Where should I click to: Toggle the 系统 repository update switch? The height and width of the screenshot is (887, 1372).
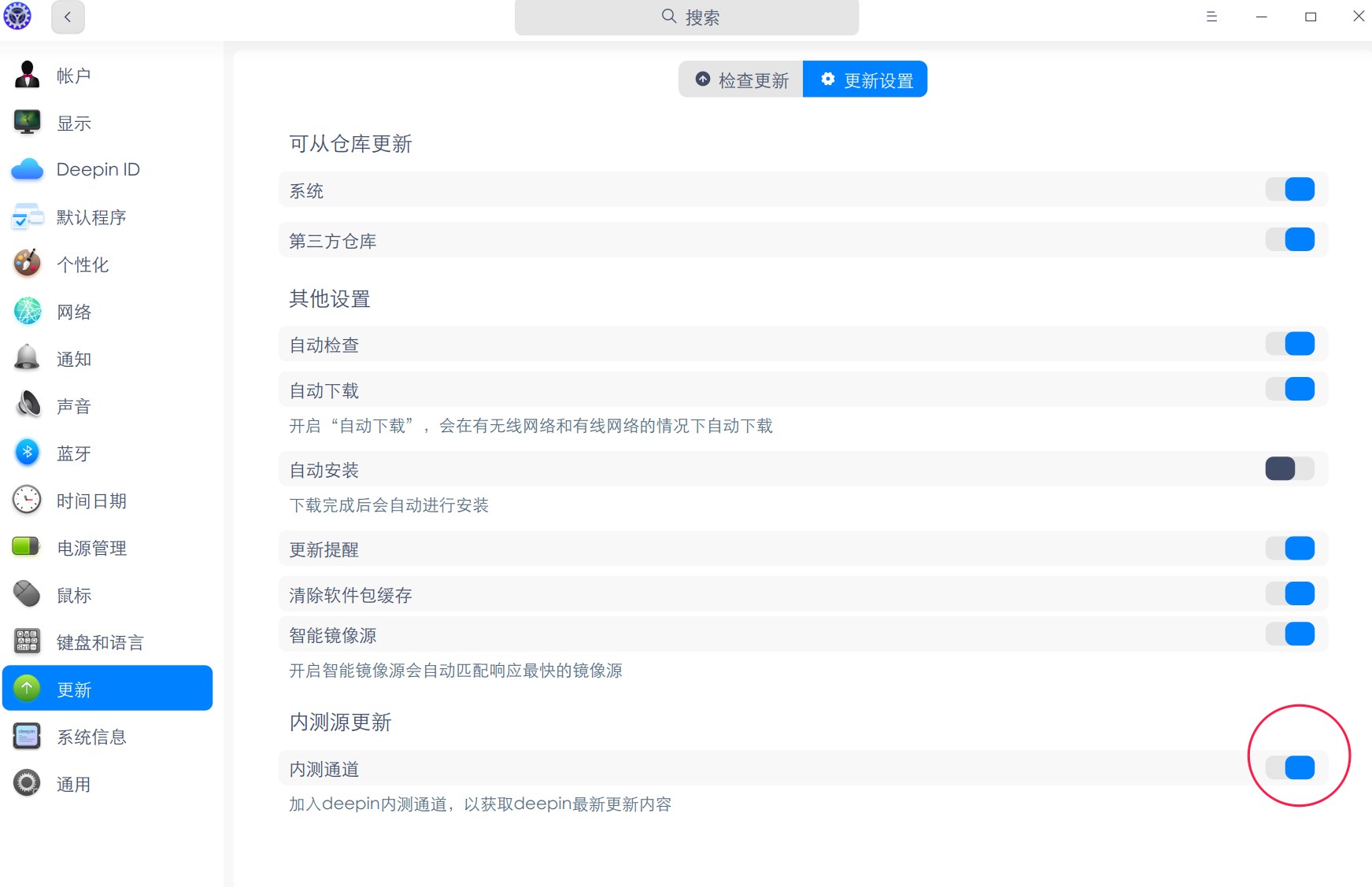(x=1290, y=190)
